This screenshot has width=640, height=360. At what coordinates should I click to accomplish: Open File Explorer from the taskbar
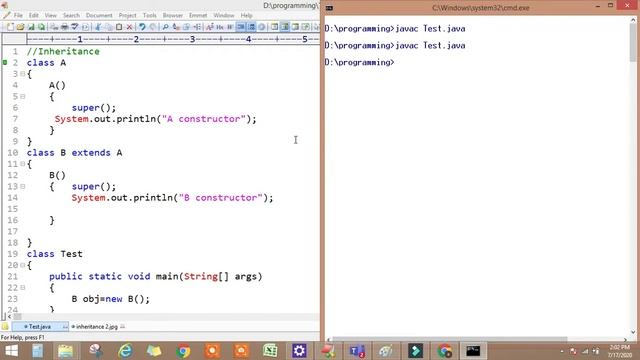(65, 351)
